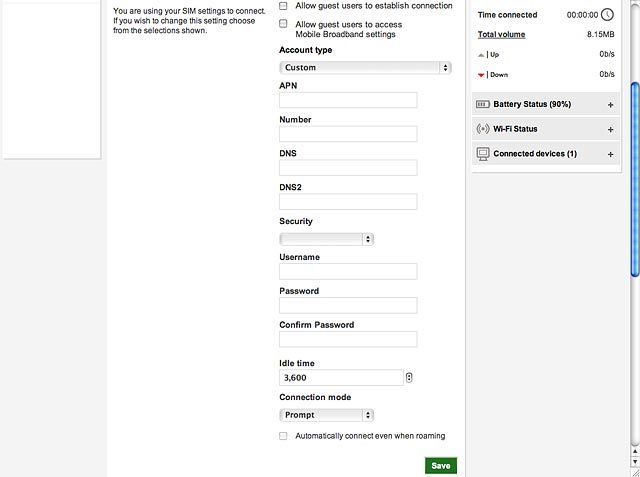Enable Allow guest users to establish connection
The image size is (640, 477).
283,6
